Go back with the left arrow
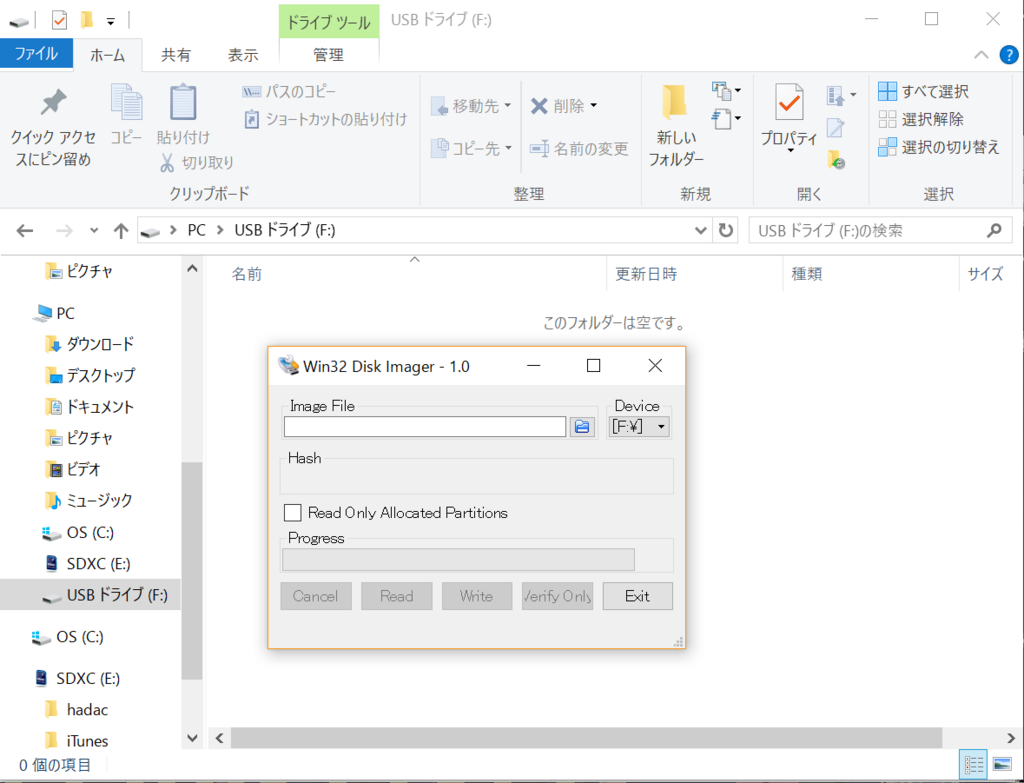 point(25,231)
